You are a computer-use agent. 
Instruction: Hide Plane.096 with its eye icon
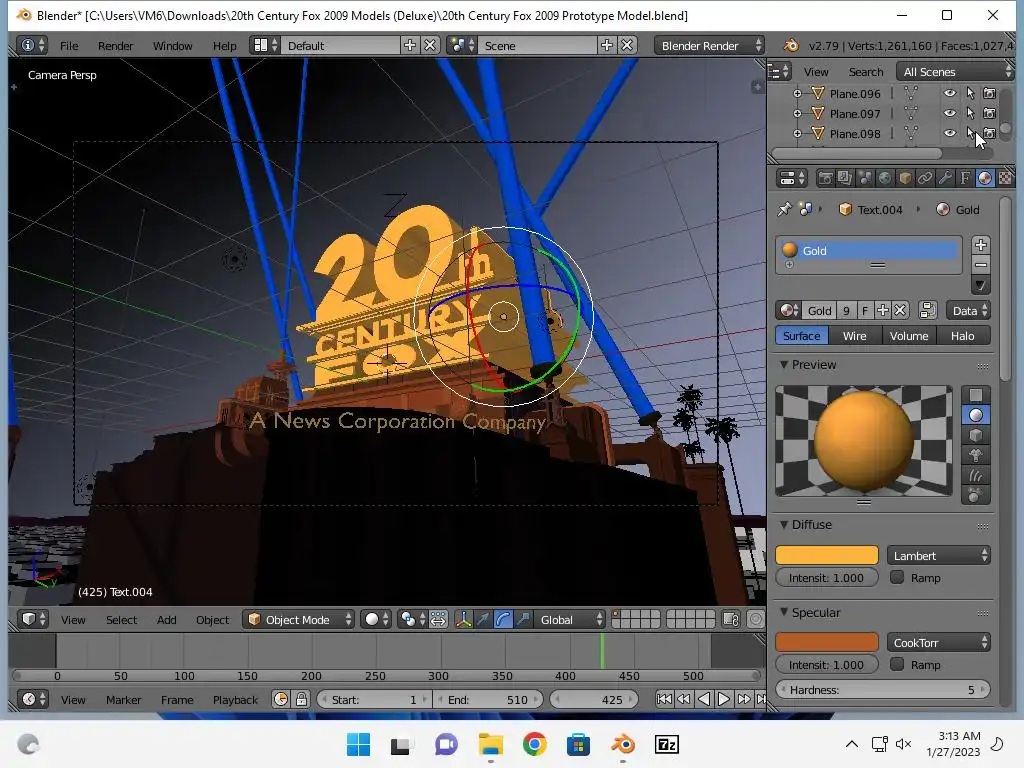pyautogui.click(x=950, y=94)
